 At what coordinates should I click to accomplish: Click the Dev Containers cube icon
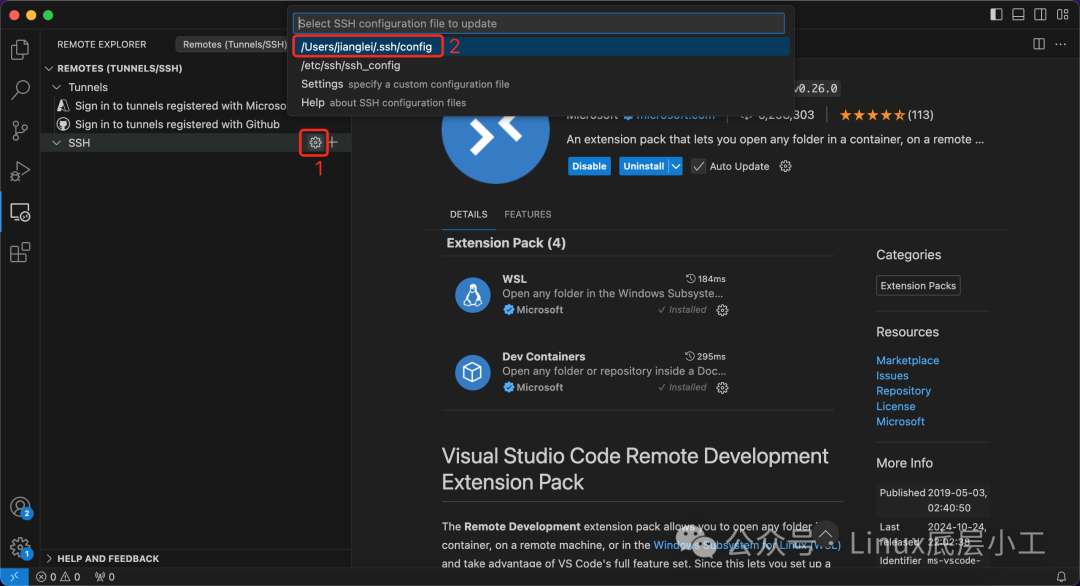[472, 372]
